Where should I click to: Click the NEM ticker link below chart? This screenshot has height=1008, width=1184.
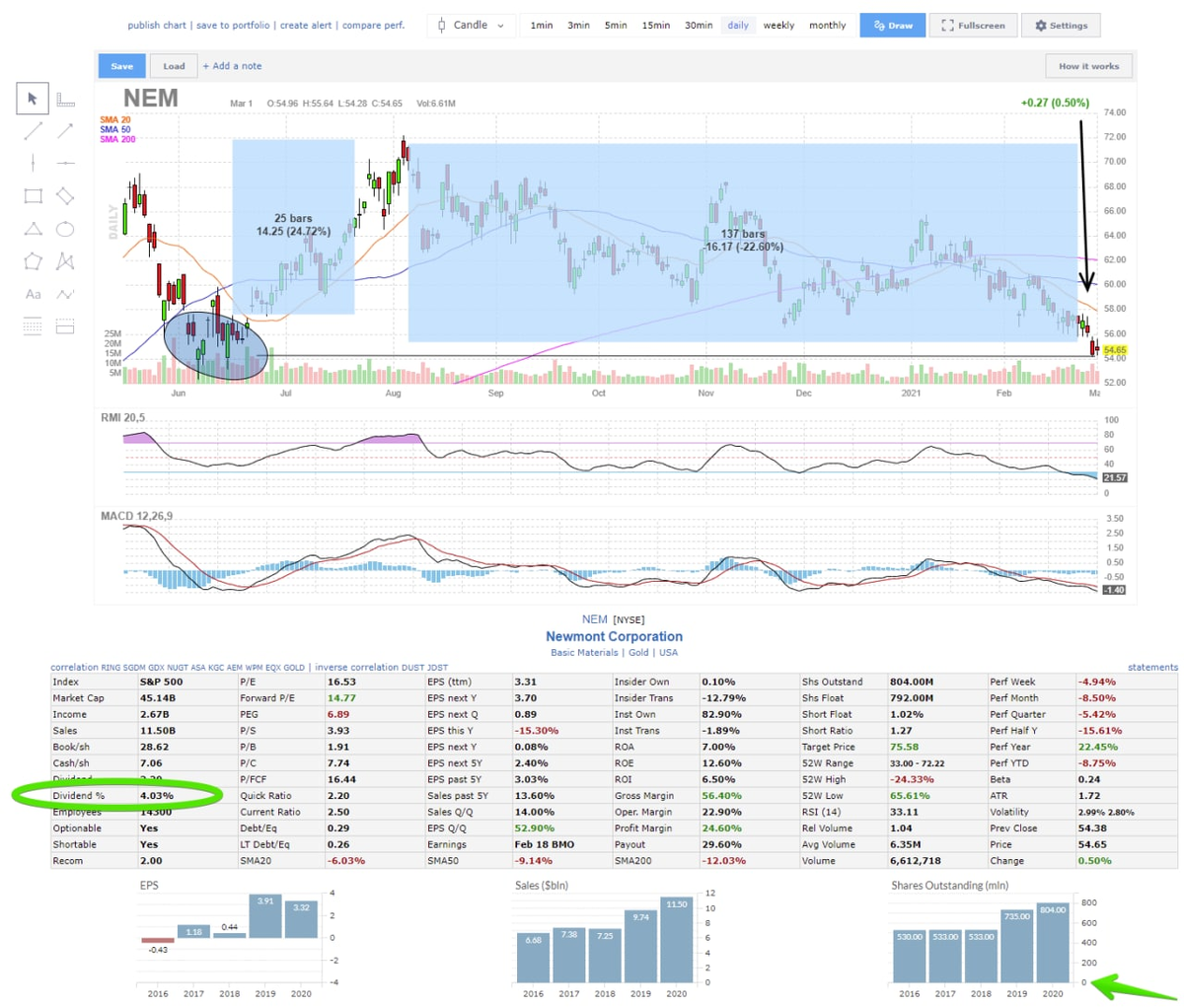pos(594,619)
